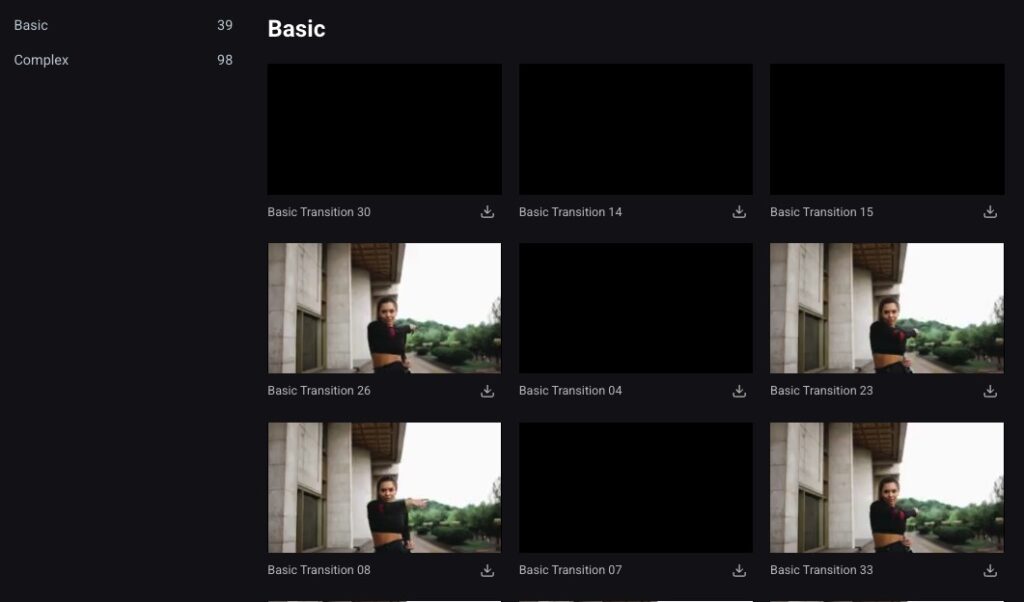The image size is (1024, 602).
Task: Download Basic Transition 07
Action: coord(739,570)
